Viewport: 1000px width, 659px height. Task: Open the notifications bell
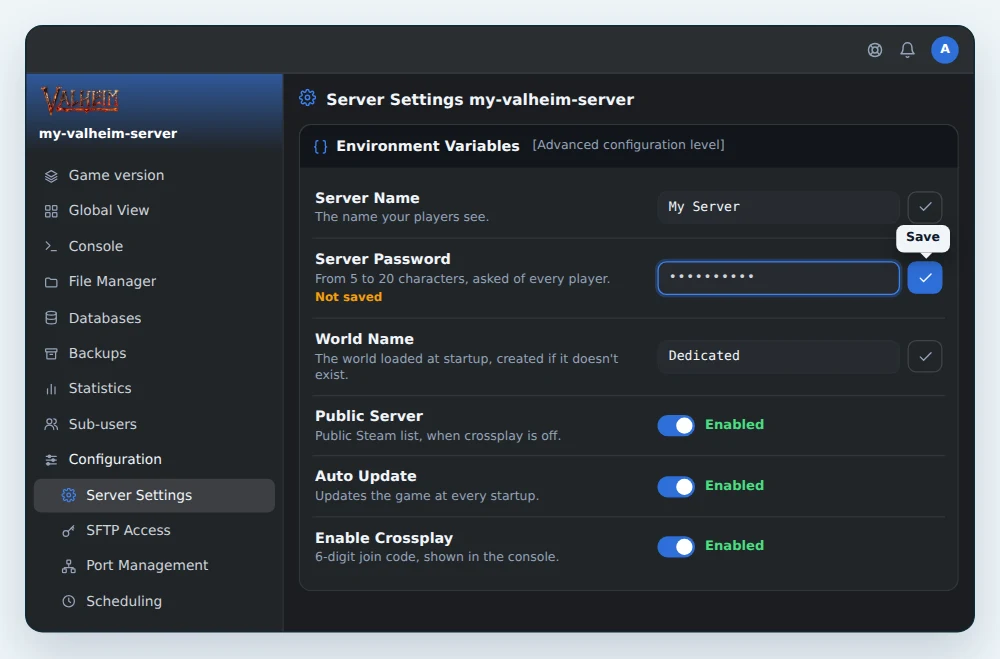pyautogui.click(x=907, y=50)
